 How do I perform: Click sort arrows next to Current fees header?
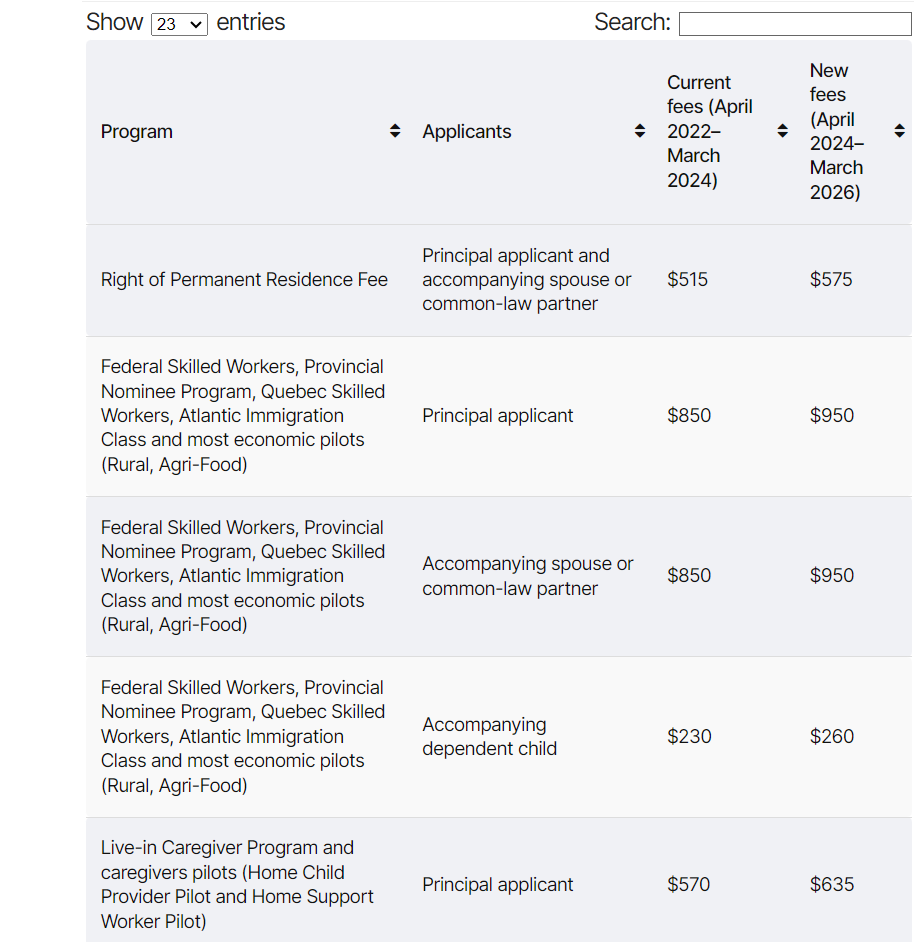[782, 131]
